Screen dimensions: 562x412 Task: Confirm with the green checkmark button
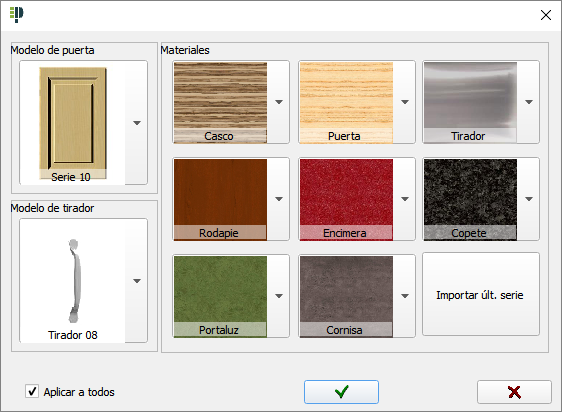pyautogui.click(x=341, y=392)
